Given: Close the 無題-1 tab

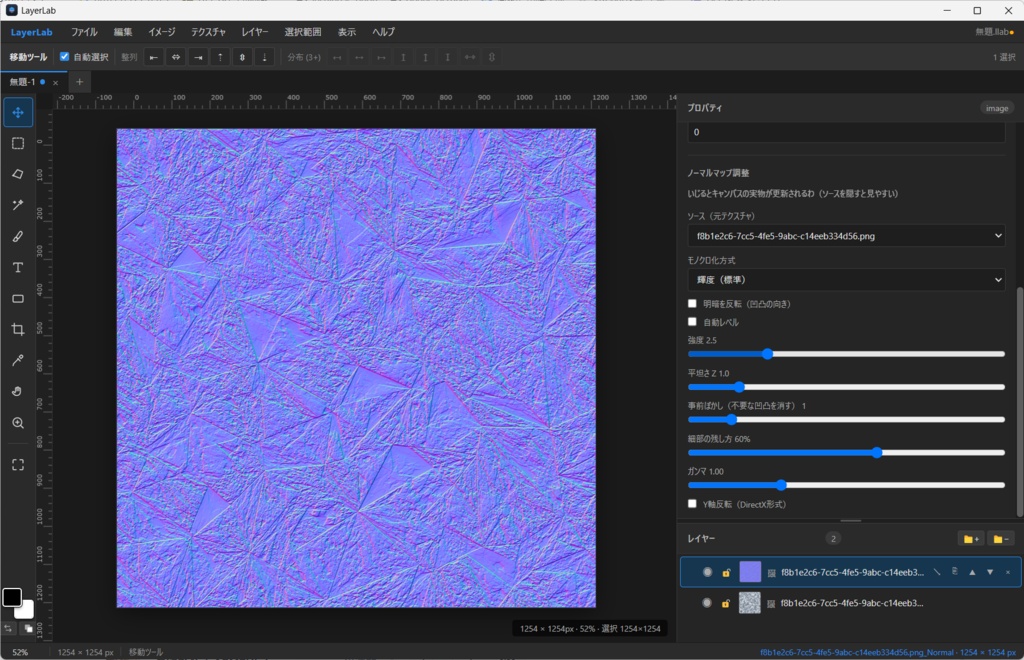Looking at the screenshot, I should point(56,83).
